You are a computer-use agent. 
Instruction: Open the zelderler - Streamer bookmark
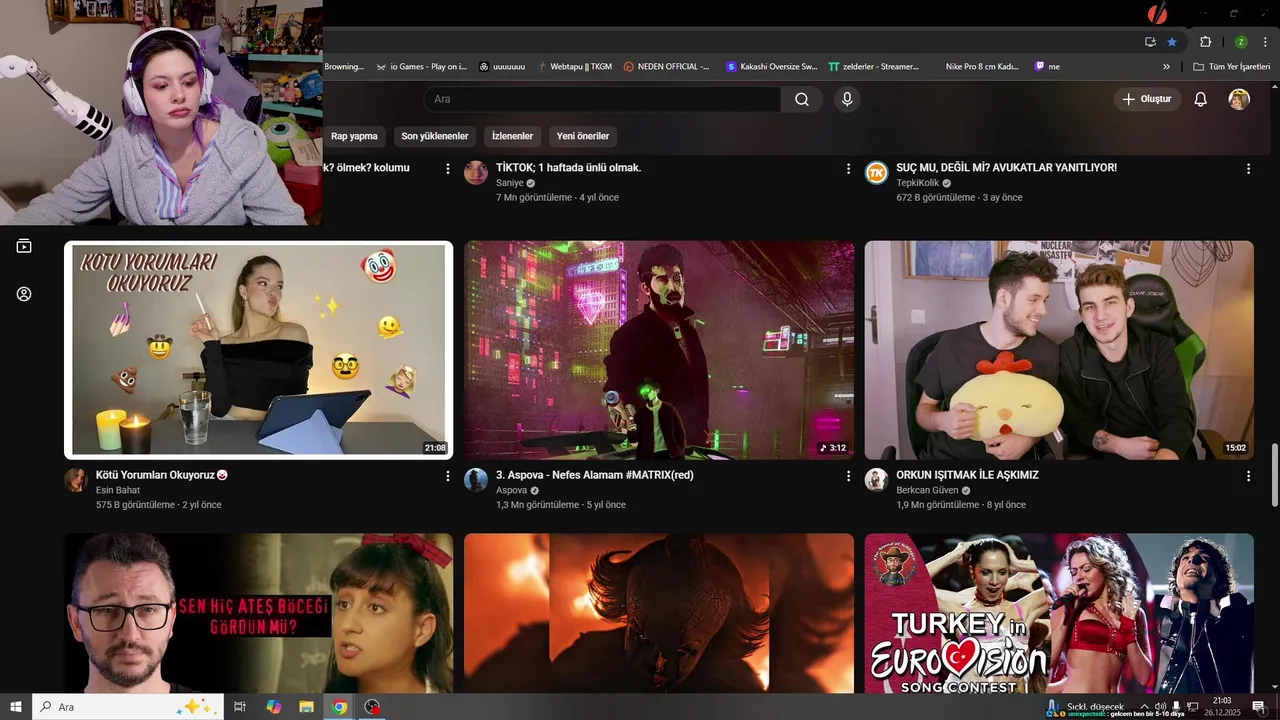pos(874,67)
